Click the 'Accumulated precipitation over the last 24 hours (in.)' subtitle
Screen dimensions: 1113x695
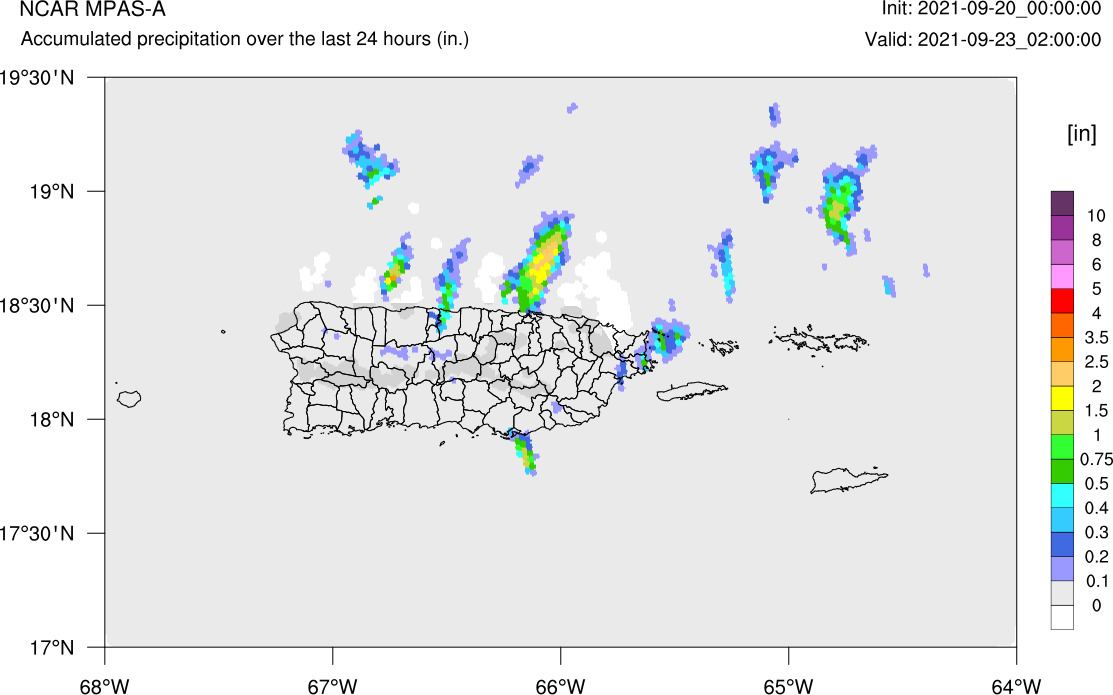pos(245,39)
